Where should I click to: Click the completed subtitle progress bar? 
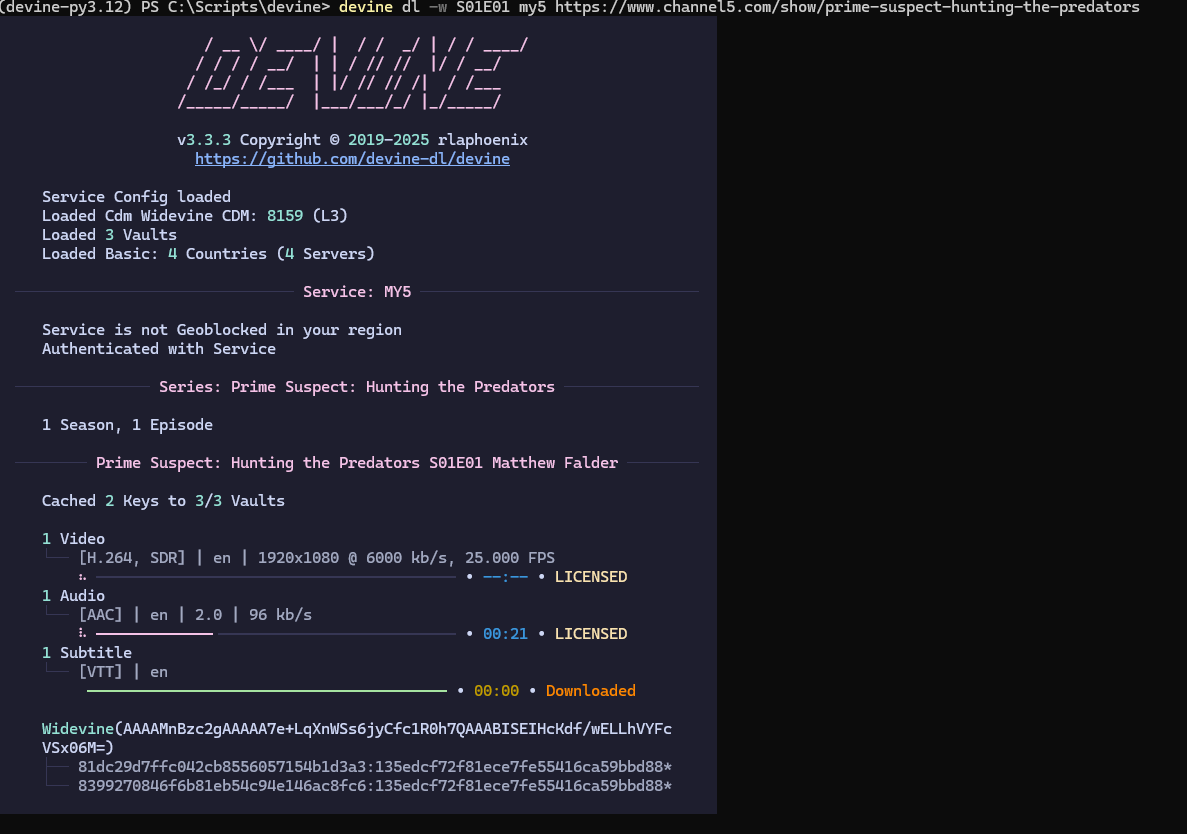[x=266, y=690]
